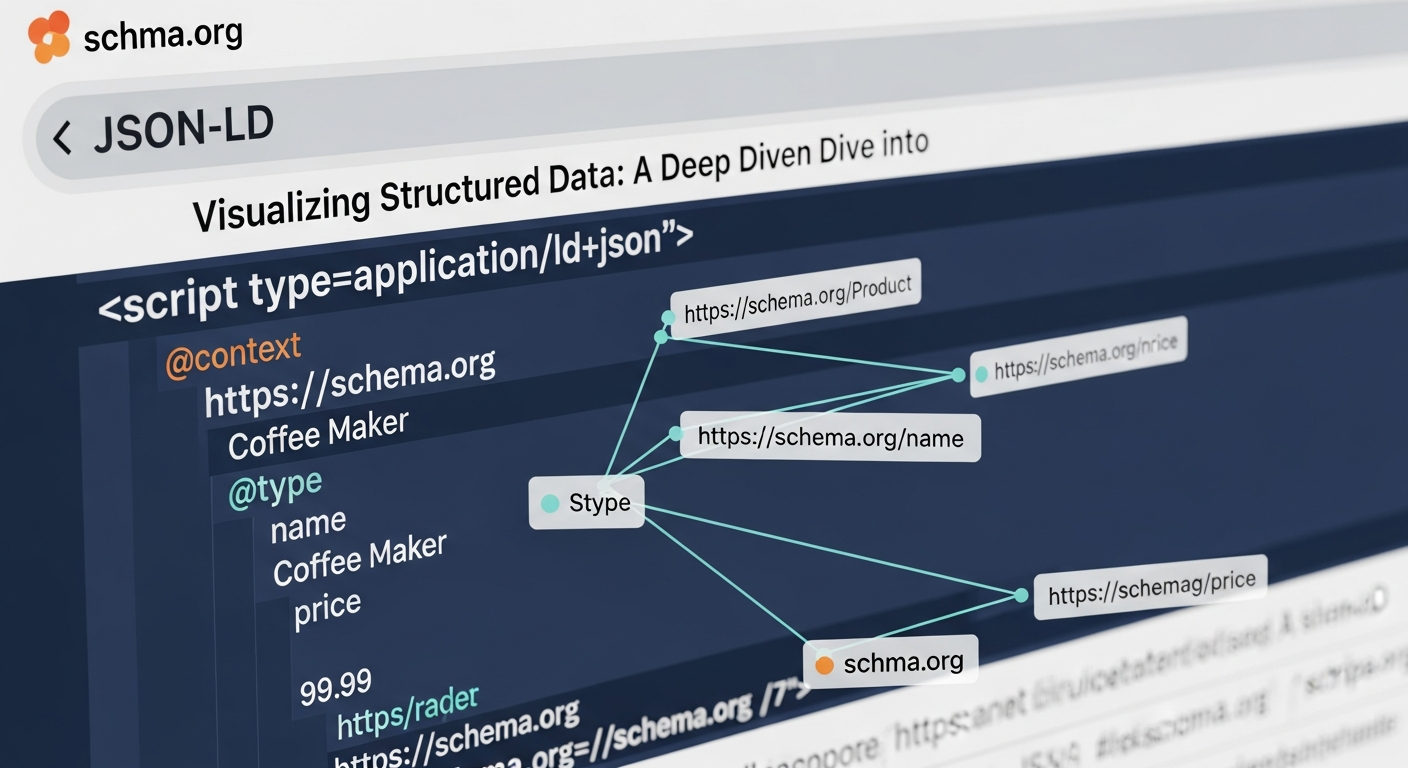Click the teal dot in the schema.org/nrice label
This screenshot has width=1408, height=768.
coord(984,372)
